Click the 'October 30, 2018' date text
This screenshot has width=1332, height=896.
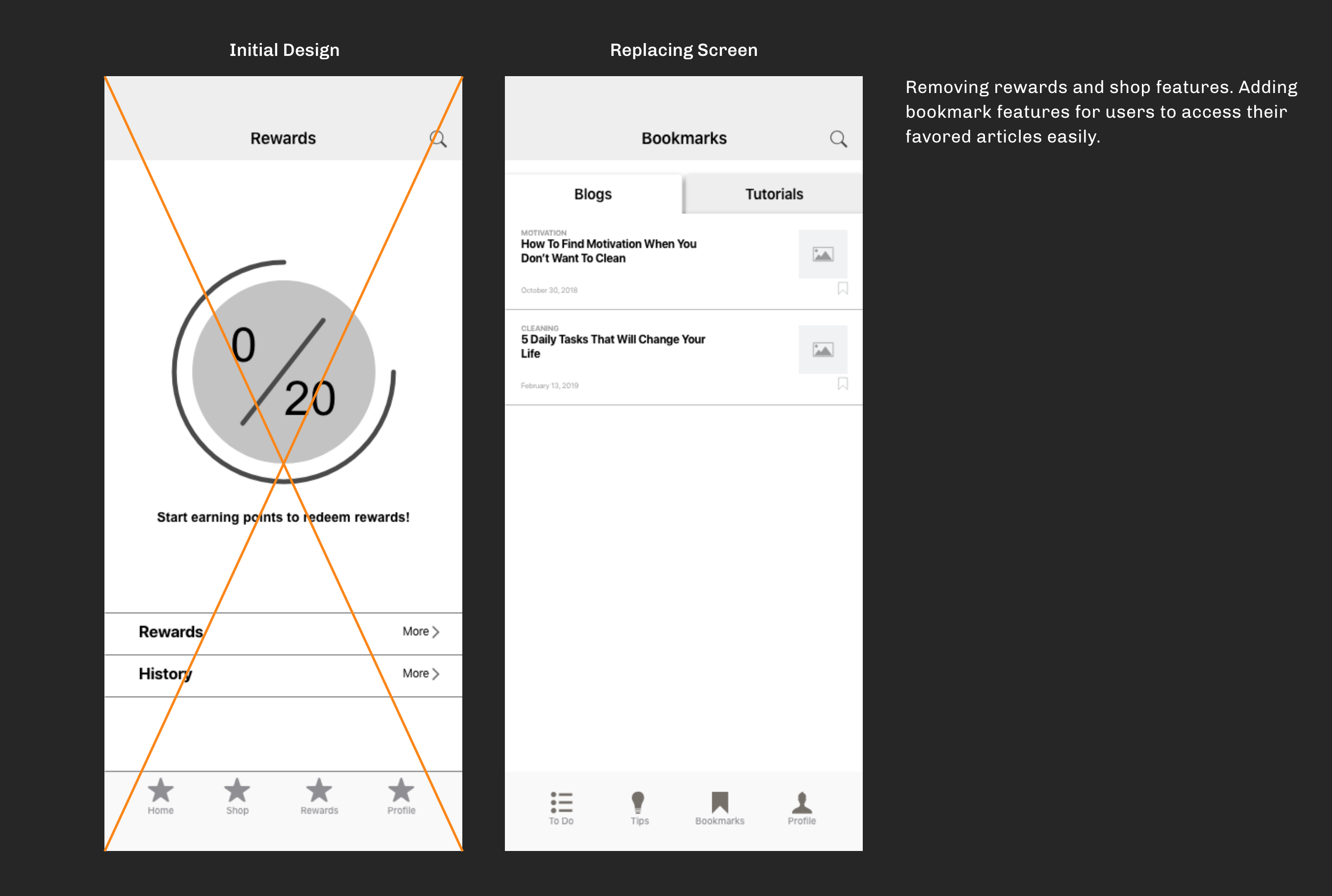(549, 290)
